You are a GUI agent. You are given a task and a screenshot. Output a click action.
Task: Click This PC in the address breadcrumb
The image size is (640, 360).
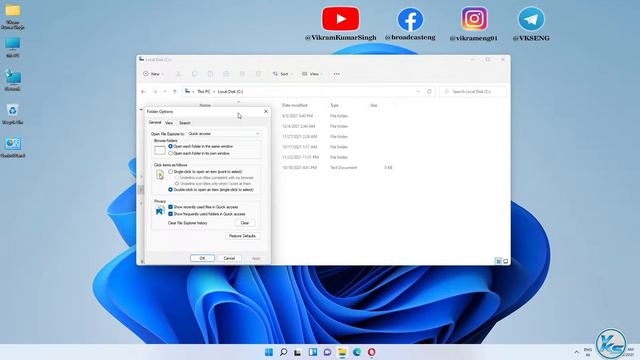tap(204, 91)
